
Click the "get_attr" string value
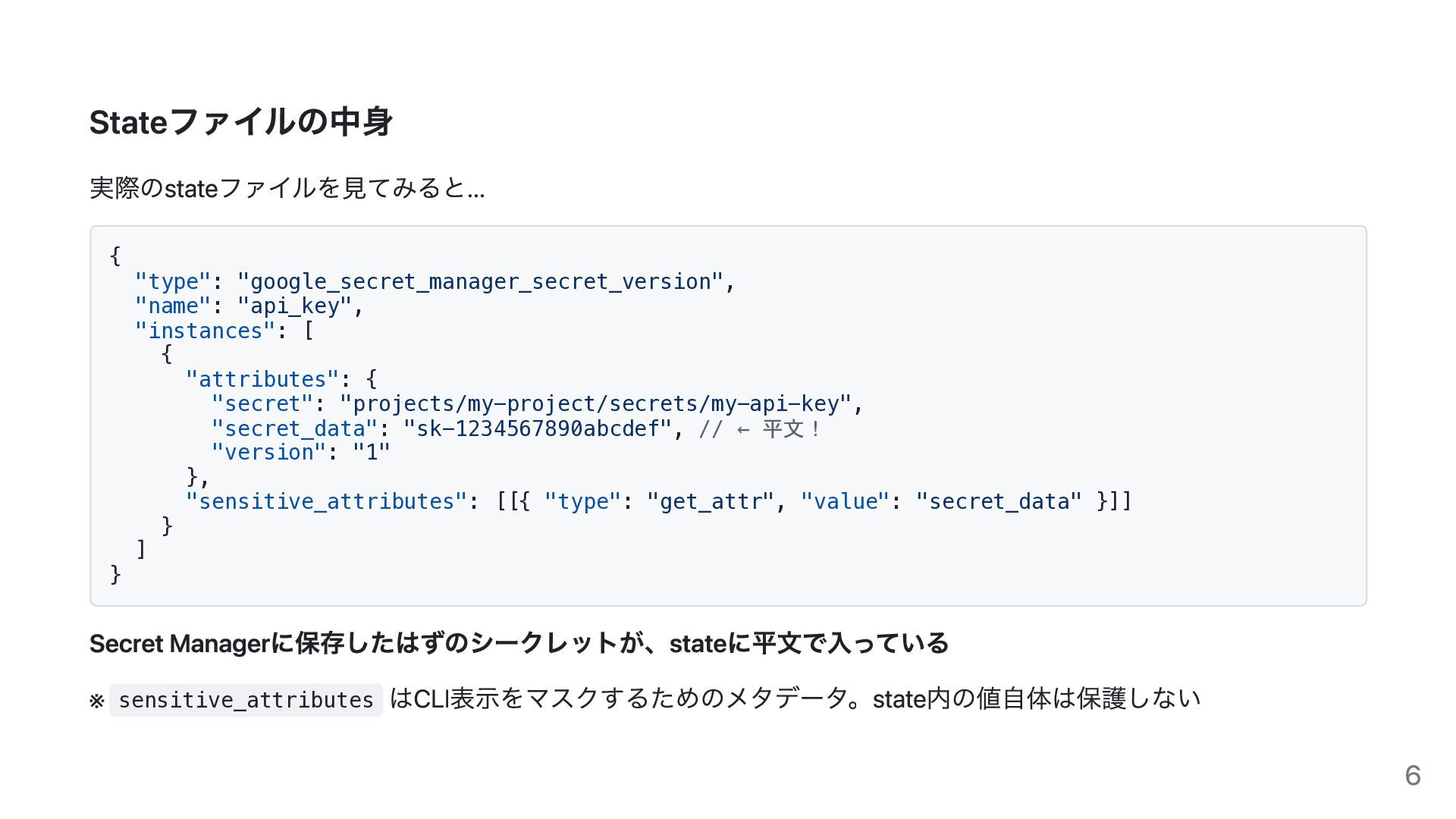[x=711, y=502]
